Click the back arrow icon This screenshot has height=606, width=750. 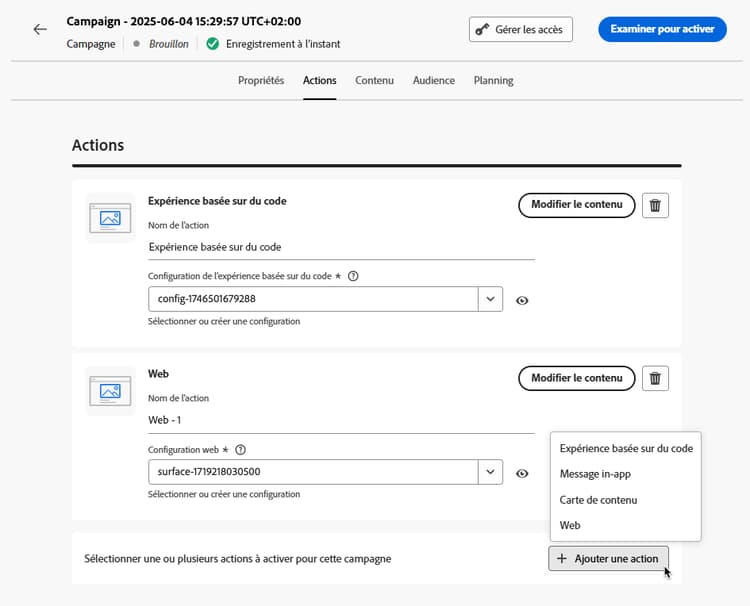pyautogui.click(x=40, y=29)
